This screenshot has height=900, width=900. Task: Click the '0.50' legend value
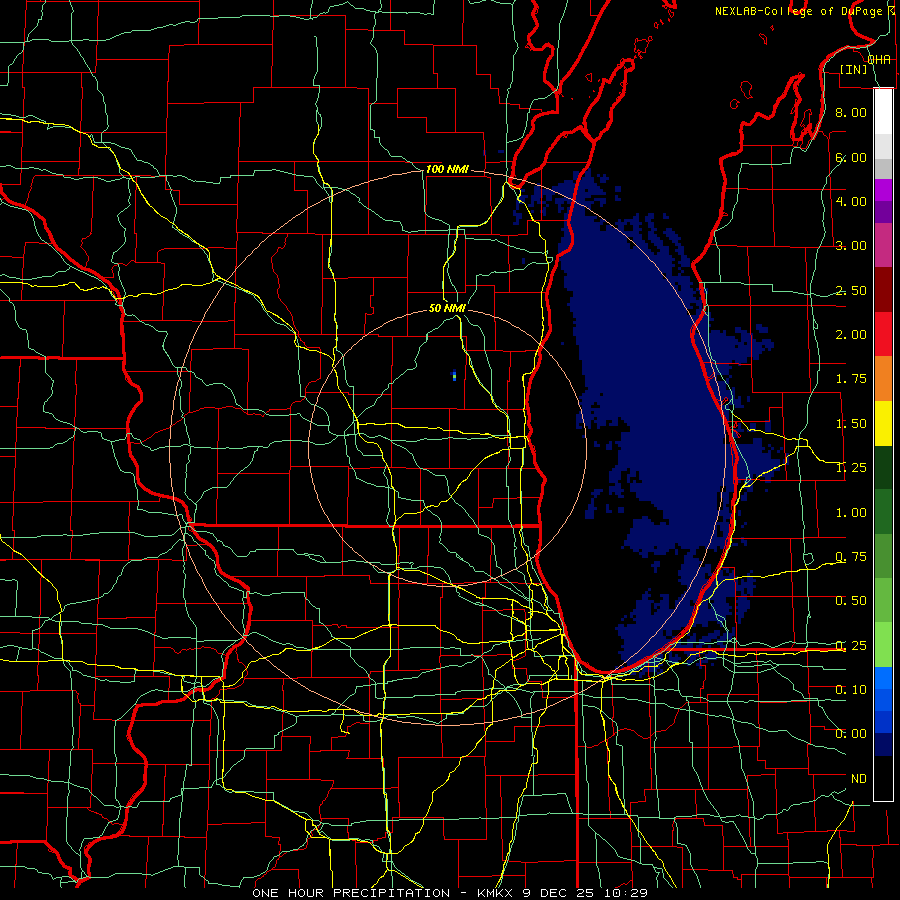pyautogui.click(x=851, y=601)
